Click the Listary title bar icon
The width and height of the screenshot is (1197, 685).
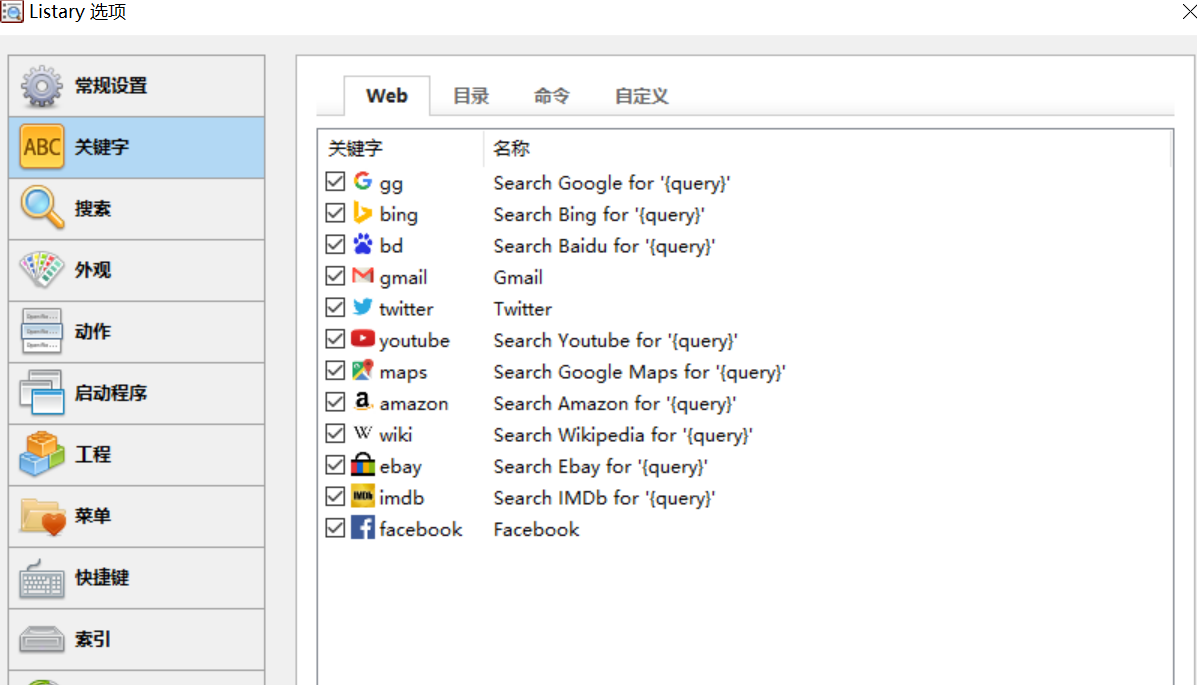(x=11, y=11)
